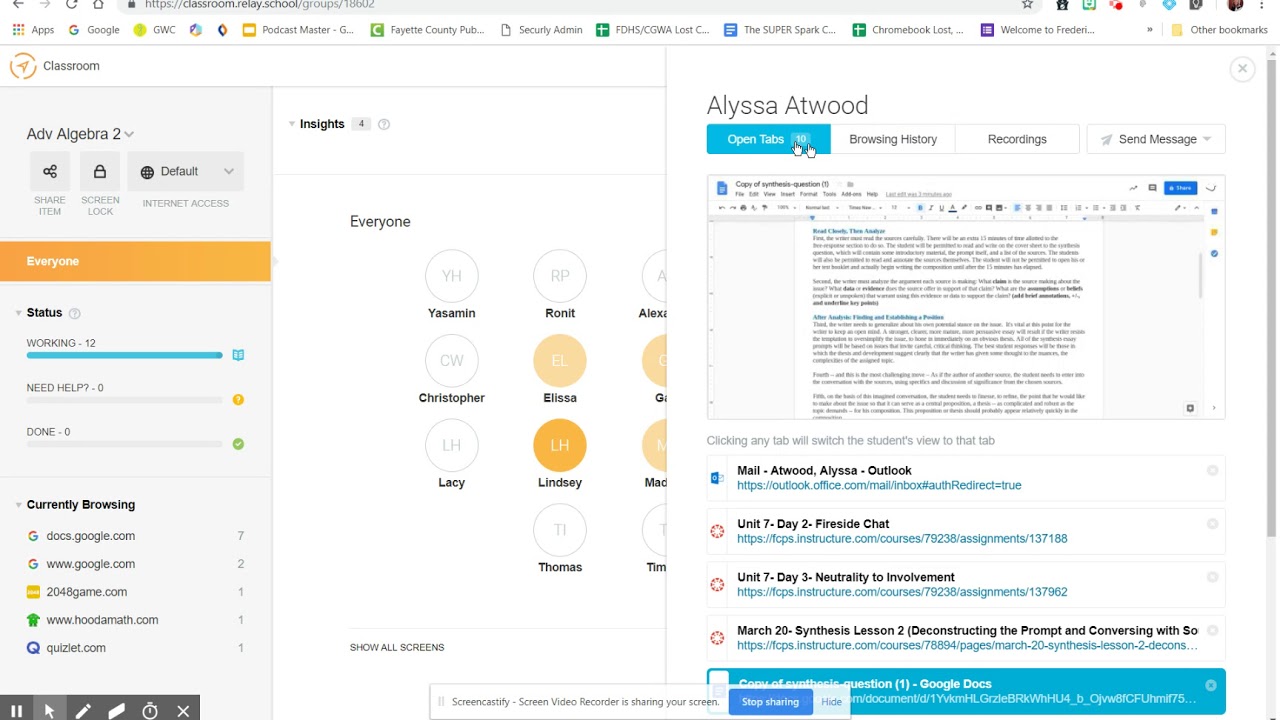Pause the Screencastify recording
This screenshot has height=720, width=1280.
click(16, 711)
